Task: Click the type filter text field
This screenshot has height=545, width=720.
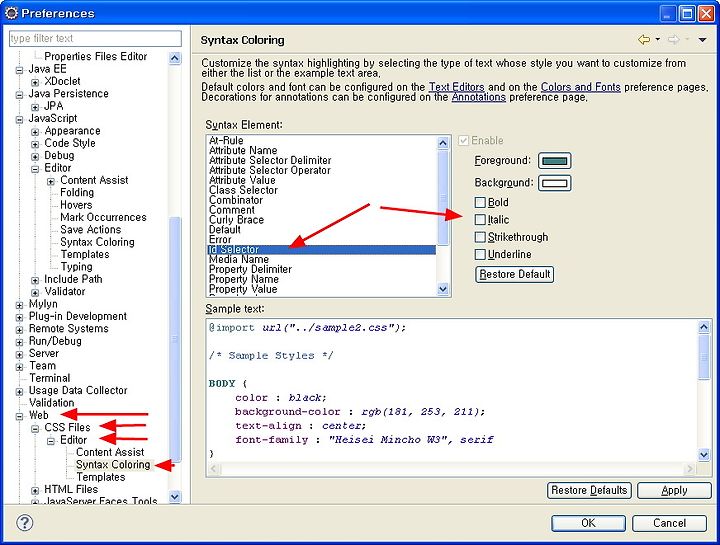Action: click(96, 39)
